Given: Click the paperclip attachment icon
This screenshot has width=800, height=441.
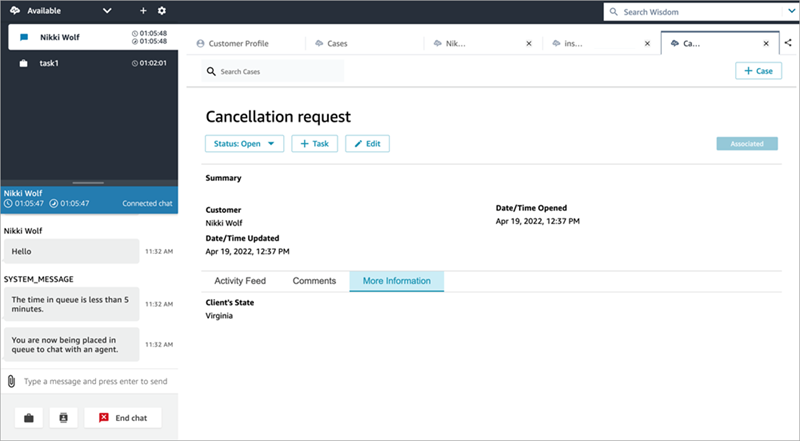Looking at the screenshot, I should [11, 381].
